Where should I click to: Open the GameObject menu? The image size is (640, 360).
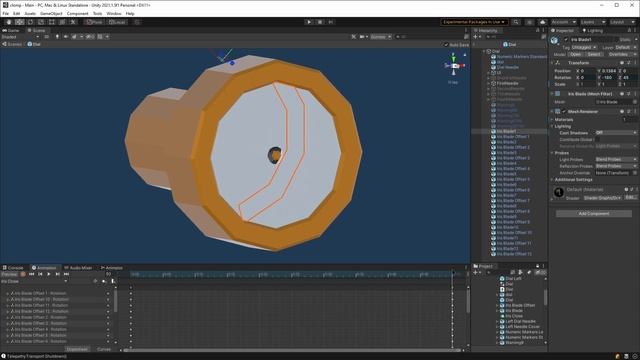coord(51,13)
